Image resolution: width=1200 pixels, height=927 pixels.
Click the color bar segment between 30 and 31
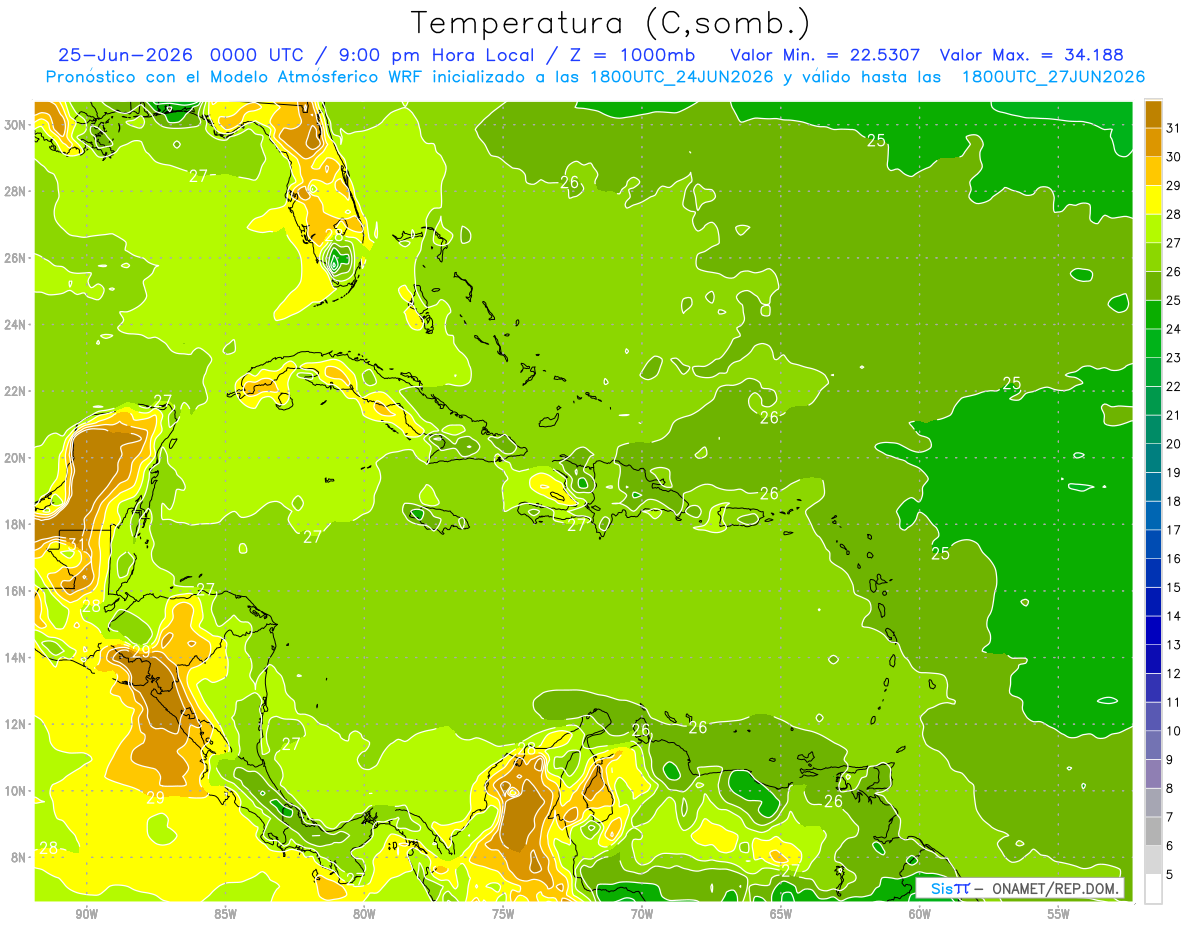(1153, 142)
